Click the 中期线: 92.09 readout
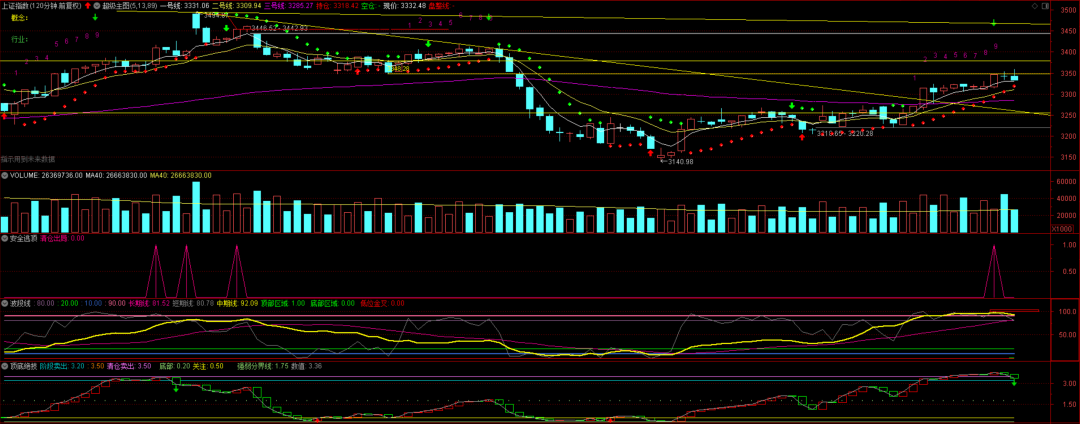 tap(237, 303)
